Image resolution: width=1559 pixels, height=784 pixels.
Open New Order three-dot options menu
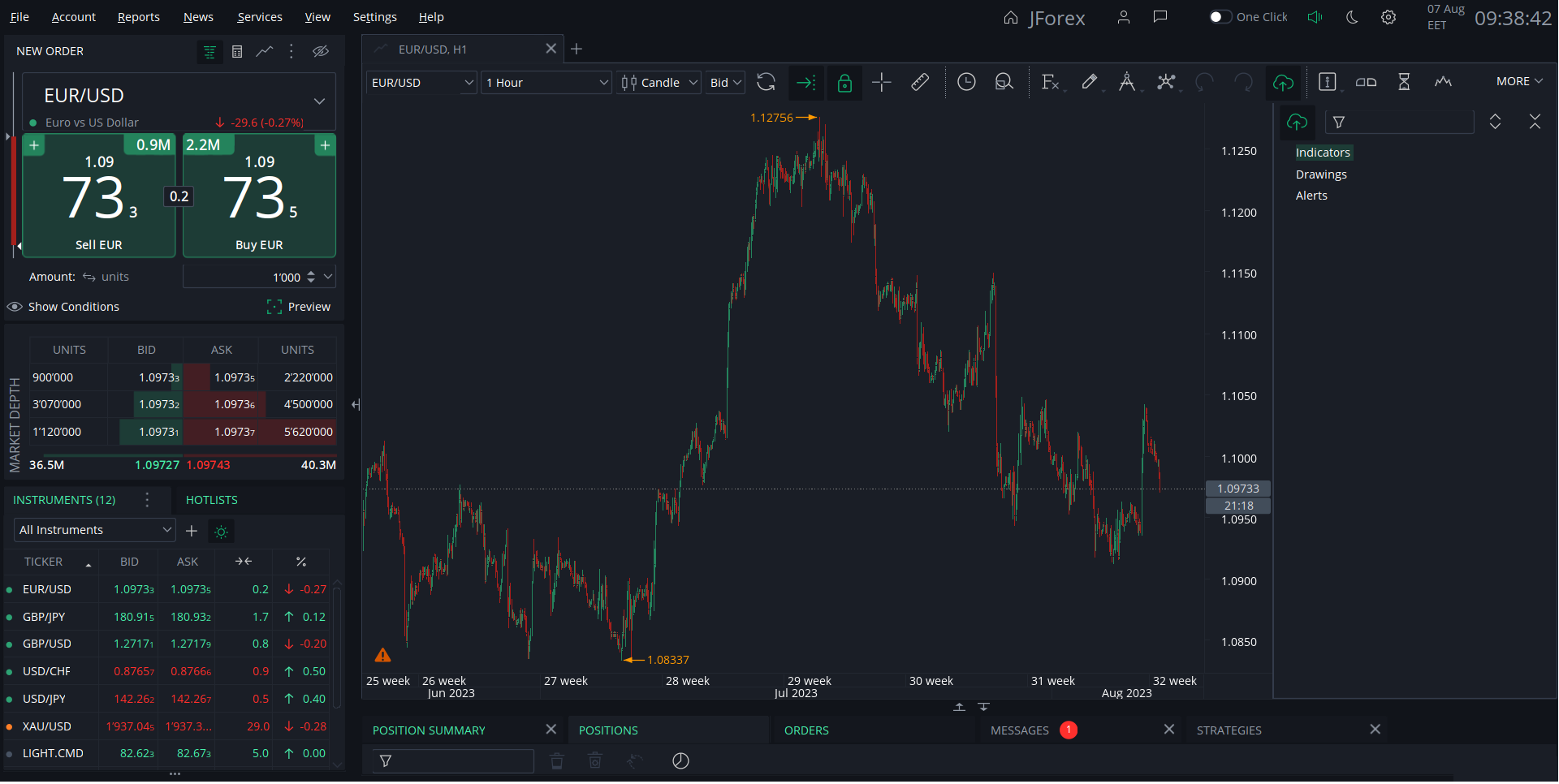(x=292, y=52)
